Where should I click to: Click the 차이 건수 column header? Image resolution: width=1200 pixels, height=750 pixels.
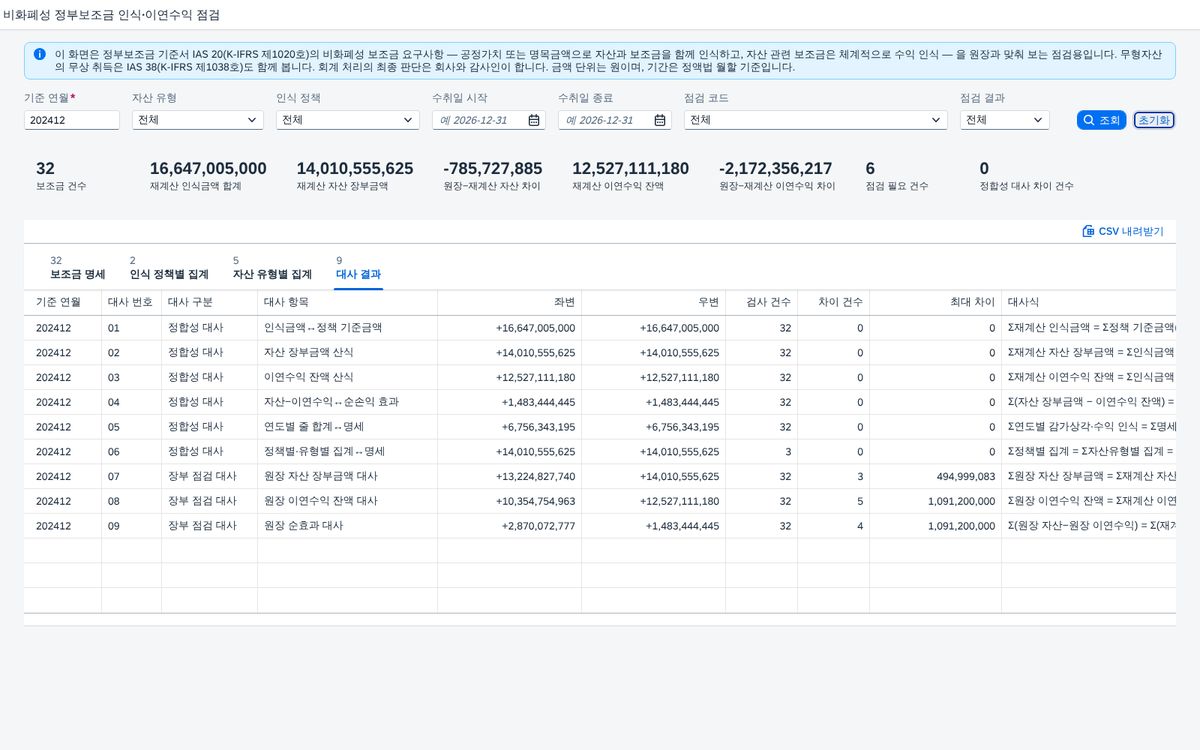(x=834, y=302)
